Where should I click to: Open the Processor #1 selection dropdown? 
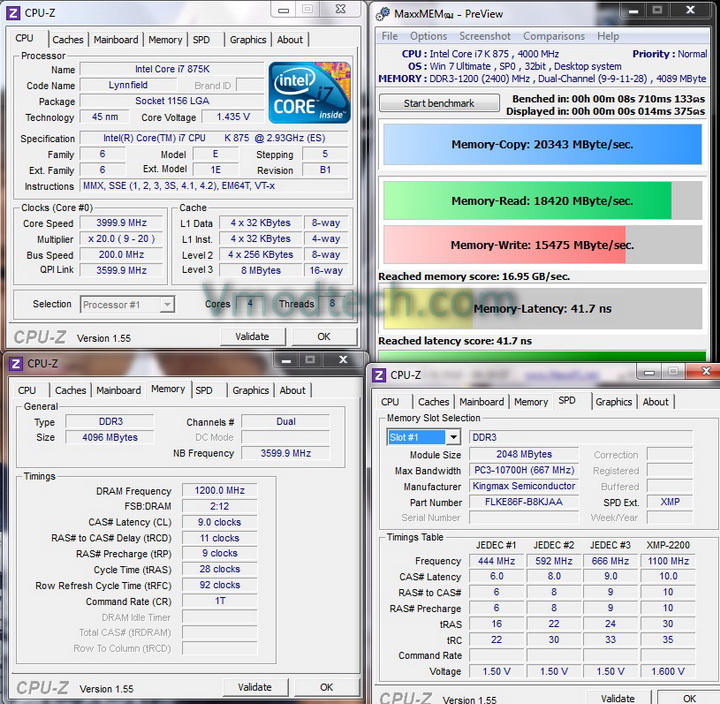coord(127,304)
